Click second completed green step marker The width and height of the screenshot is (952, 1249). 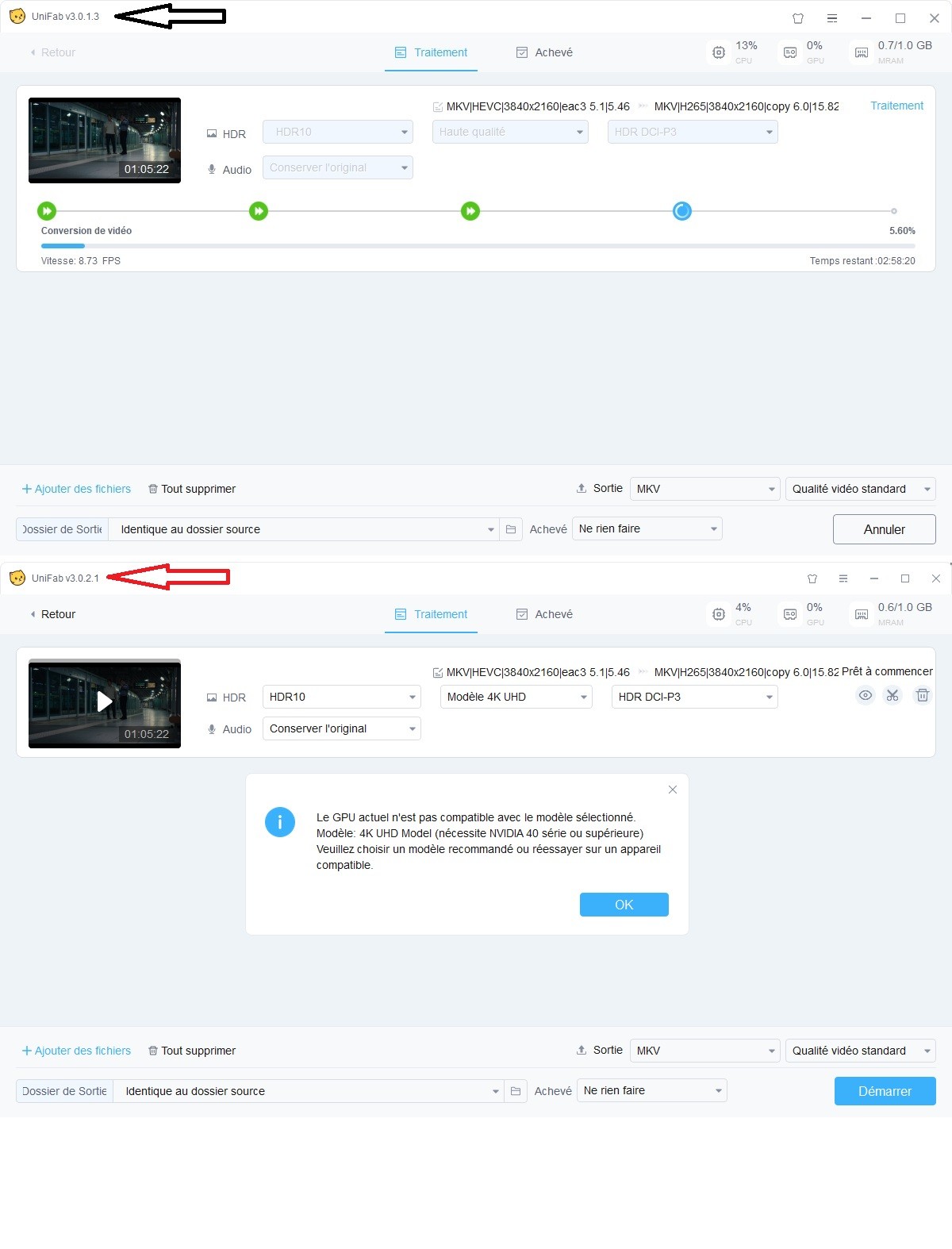[259, 211]
